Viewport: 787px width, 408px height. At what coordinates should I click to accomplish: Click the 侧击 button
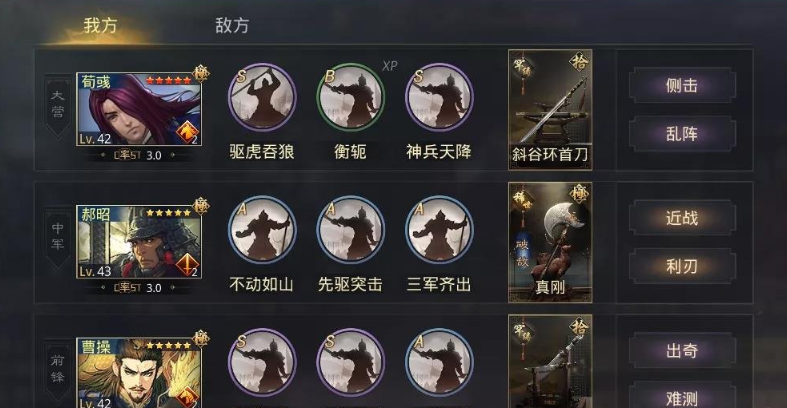[682, 86]
